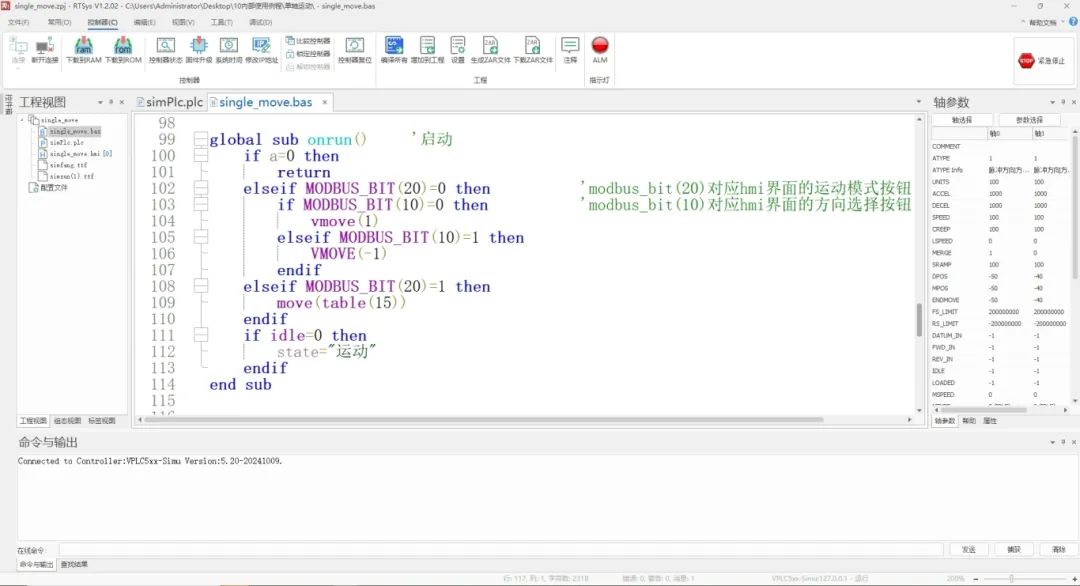Switch to the 属性 tab in axis panel

990,421
